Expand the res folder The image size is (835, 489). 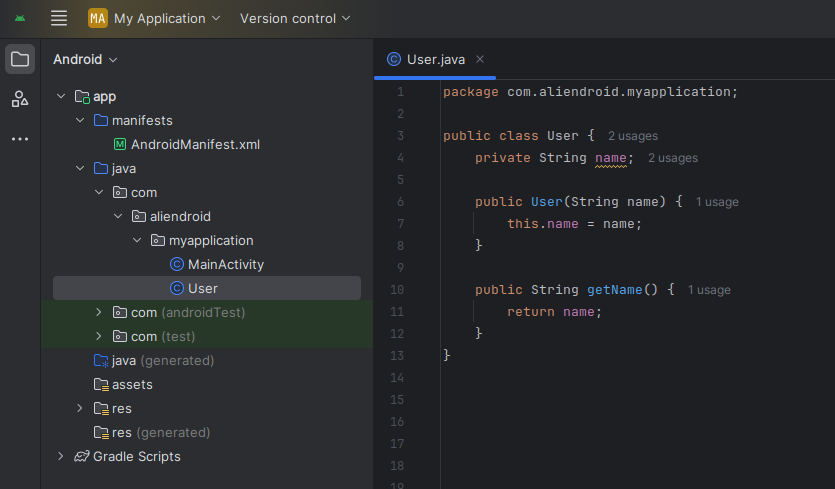coord(80,408)
